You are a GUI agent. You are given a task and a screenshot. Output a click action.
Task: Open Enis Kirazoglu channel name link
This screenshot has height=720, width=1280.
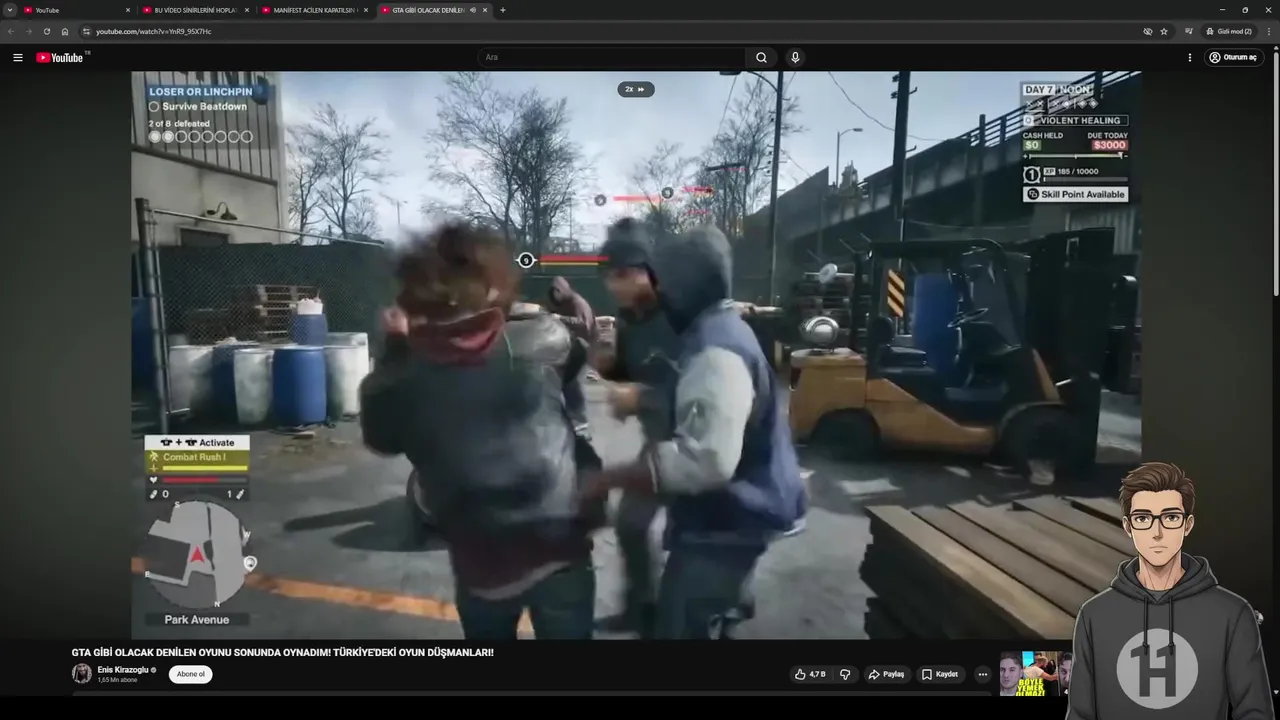pyautogui.click(x=123, y=669)
